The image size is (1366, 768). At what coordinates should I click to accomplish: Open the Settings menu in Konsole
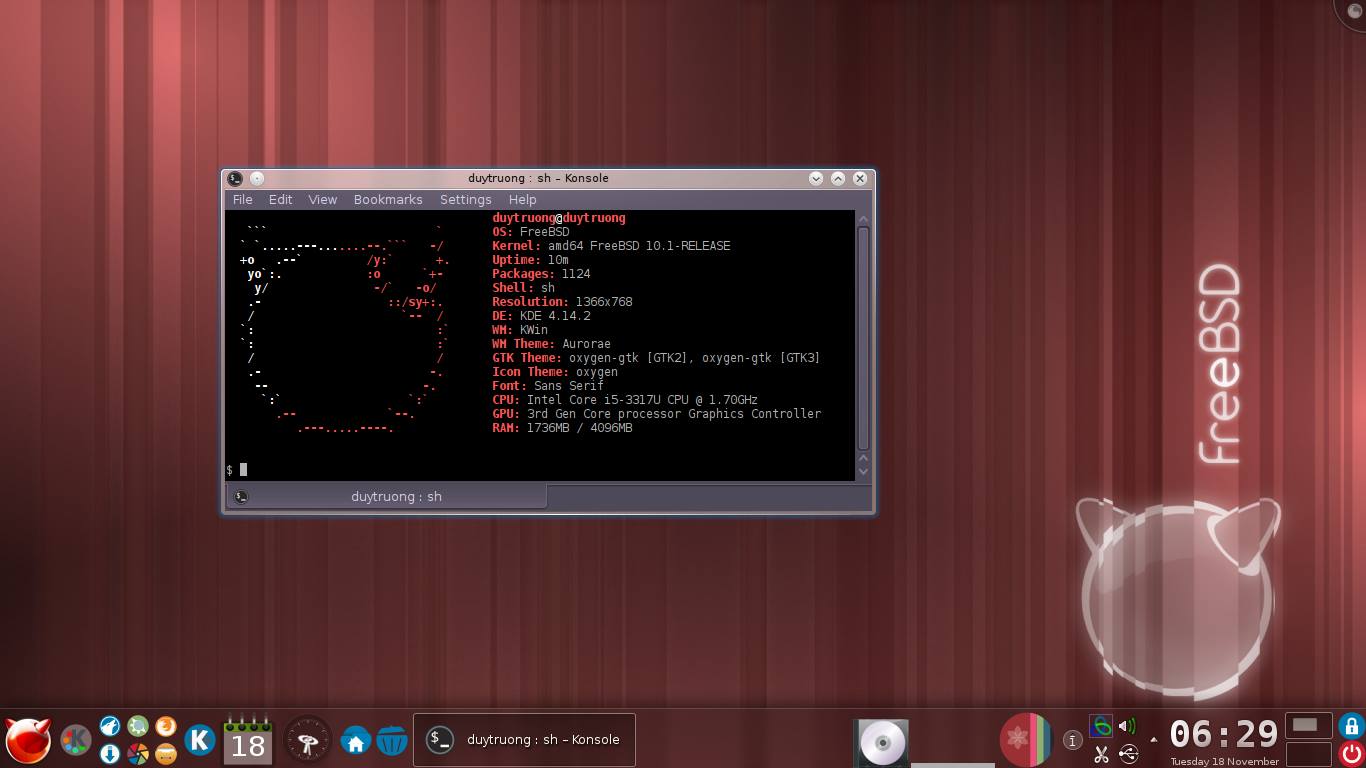466,200
